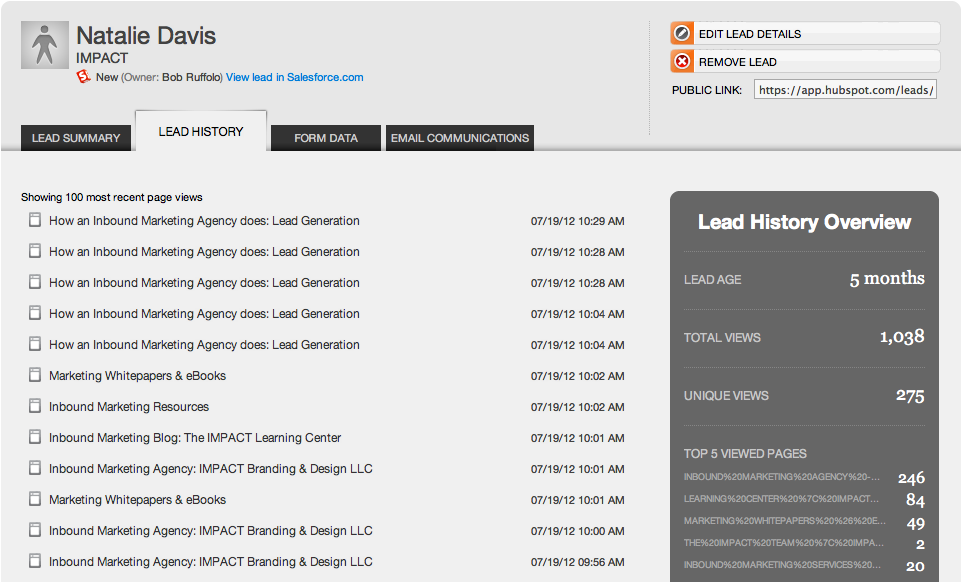Click the LEARNING%20CENTER top viewed page entry
Viewport: 961px width, 582px height.
tap(781, 499)
